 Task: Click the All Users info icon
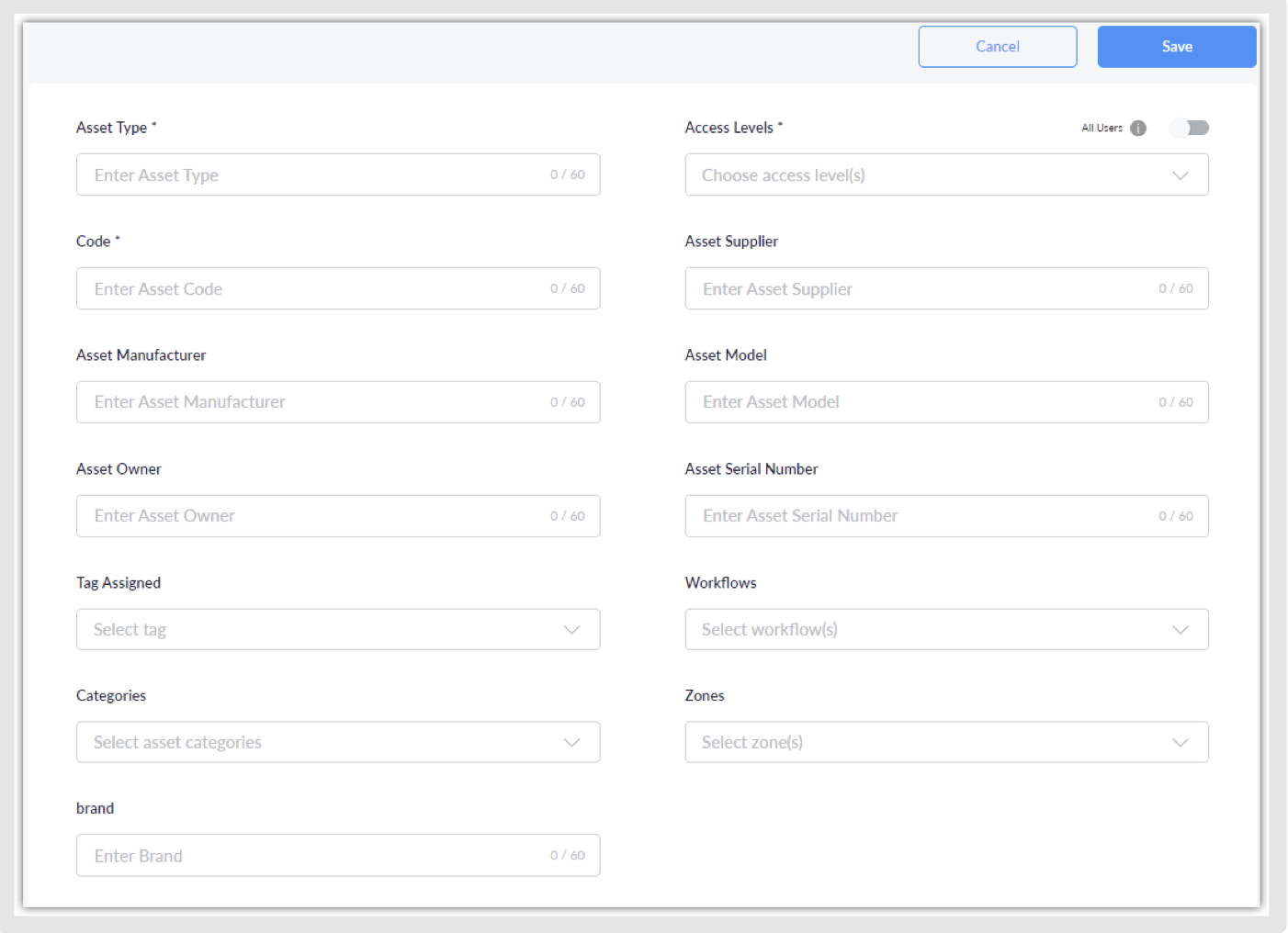(1138, 129)
